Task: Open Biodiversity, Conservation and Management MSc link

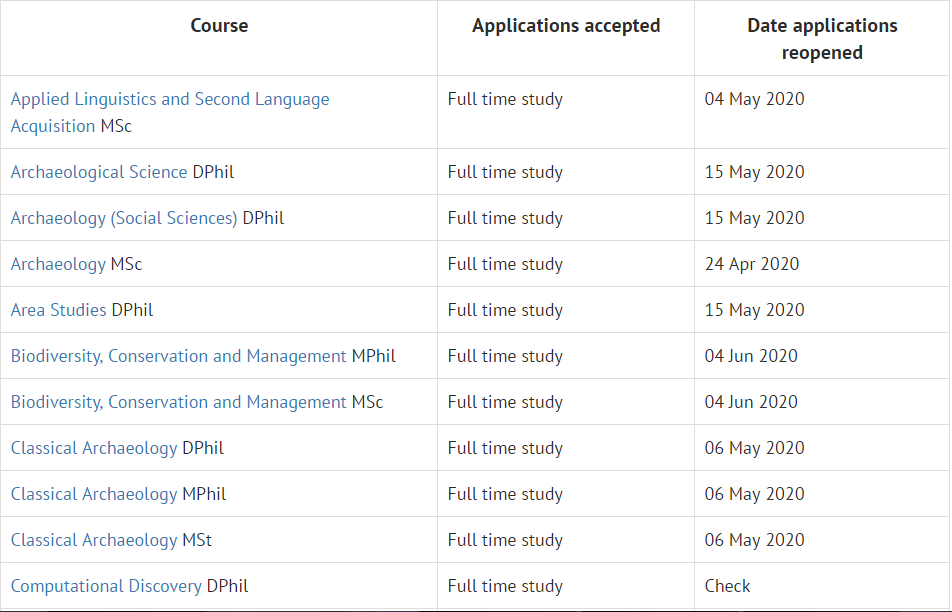Action: pos(178,402)
